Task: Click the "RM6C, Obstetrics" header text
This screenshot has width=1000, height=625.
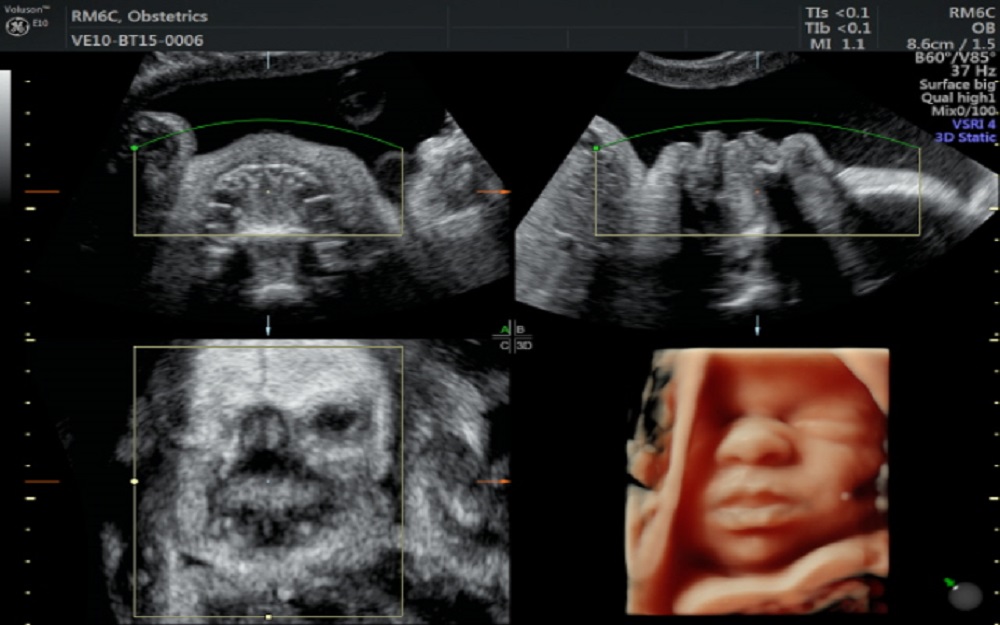Action: click(139, 16)
